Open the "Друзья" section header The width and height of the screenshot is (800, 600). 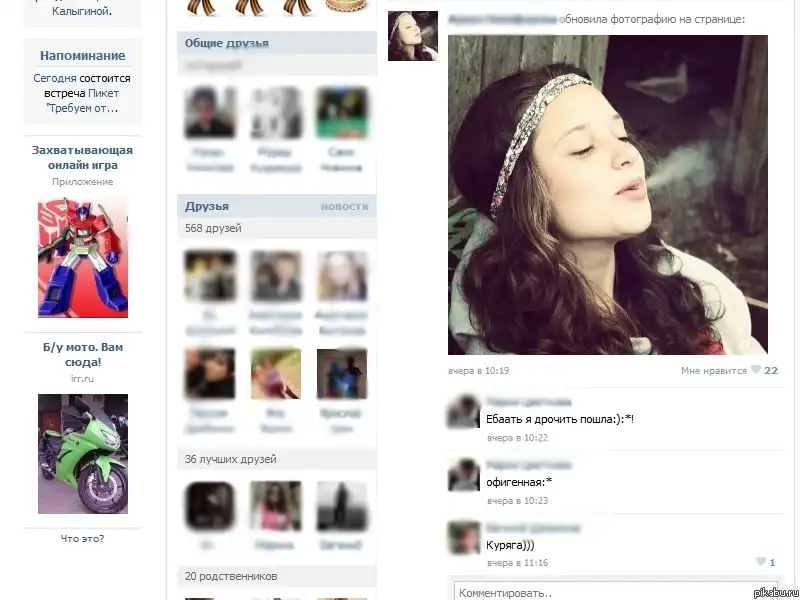[207, 206]
